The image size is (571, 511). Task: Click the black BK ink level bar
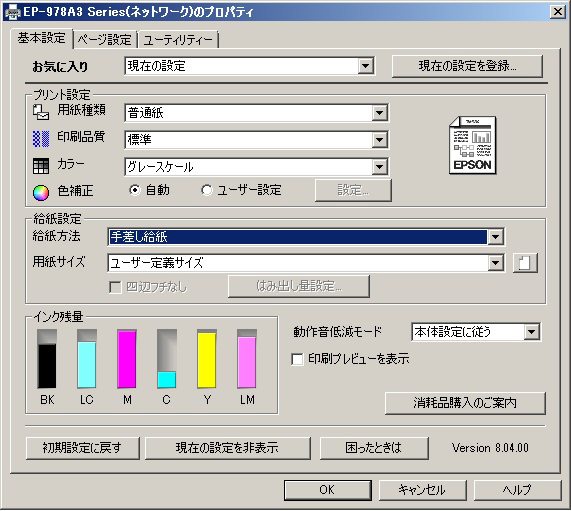click(x=47, y=358)
